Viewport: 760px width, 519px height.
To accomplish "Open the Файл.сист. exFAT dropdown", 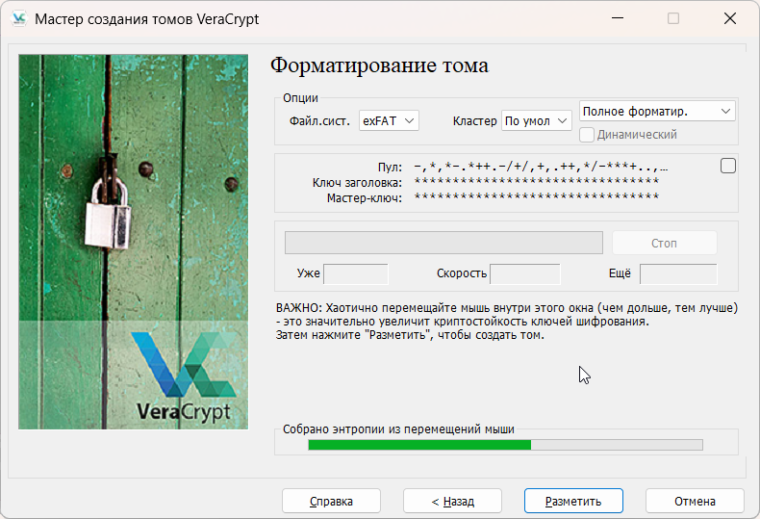I will pyautogui.click(x=389, y=121).
